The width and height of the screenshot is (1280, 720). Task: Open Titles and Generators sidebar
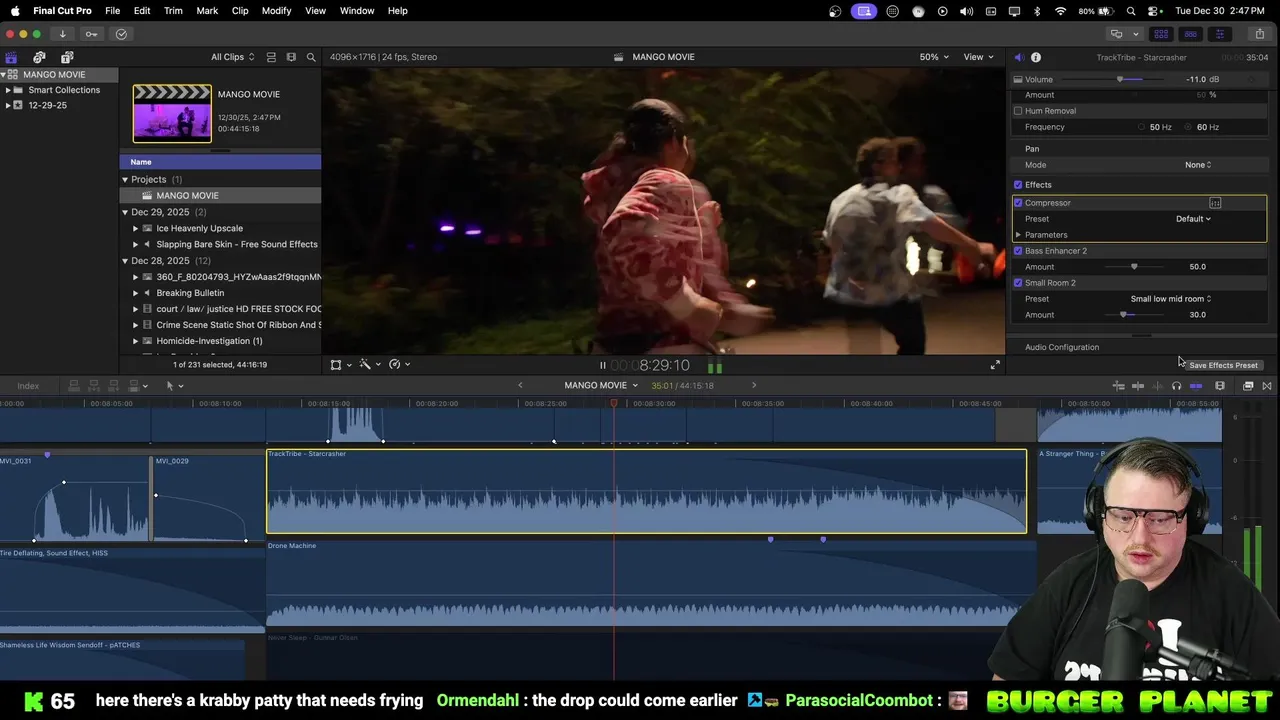[67, 57]
